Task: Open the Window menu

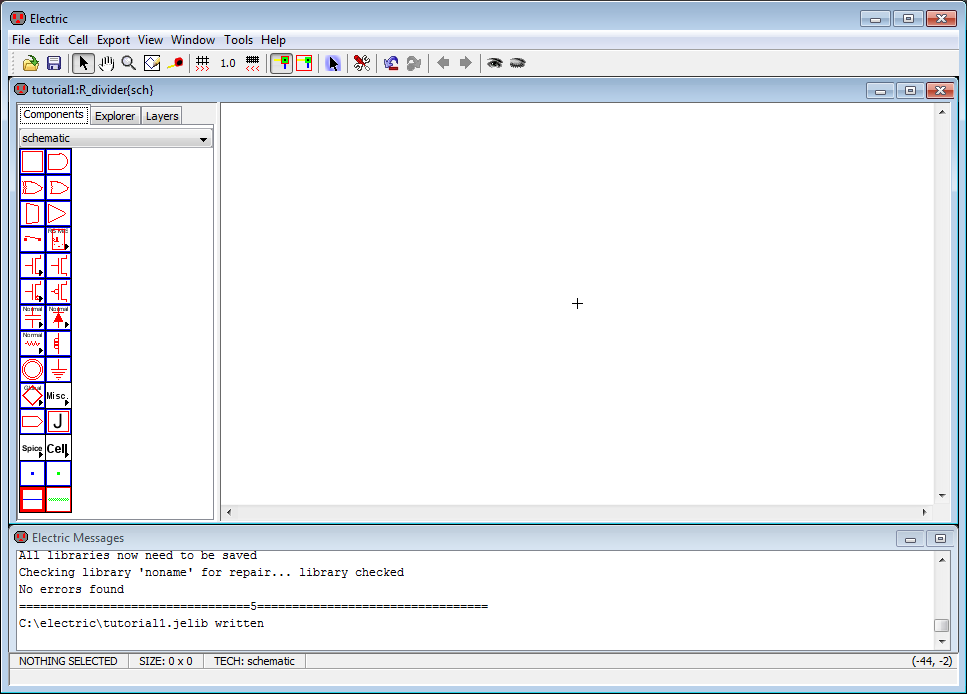Action: (192, 39)
